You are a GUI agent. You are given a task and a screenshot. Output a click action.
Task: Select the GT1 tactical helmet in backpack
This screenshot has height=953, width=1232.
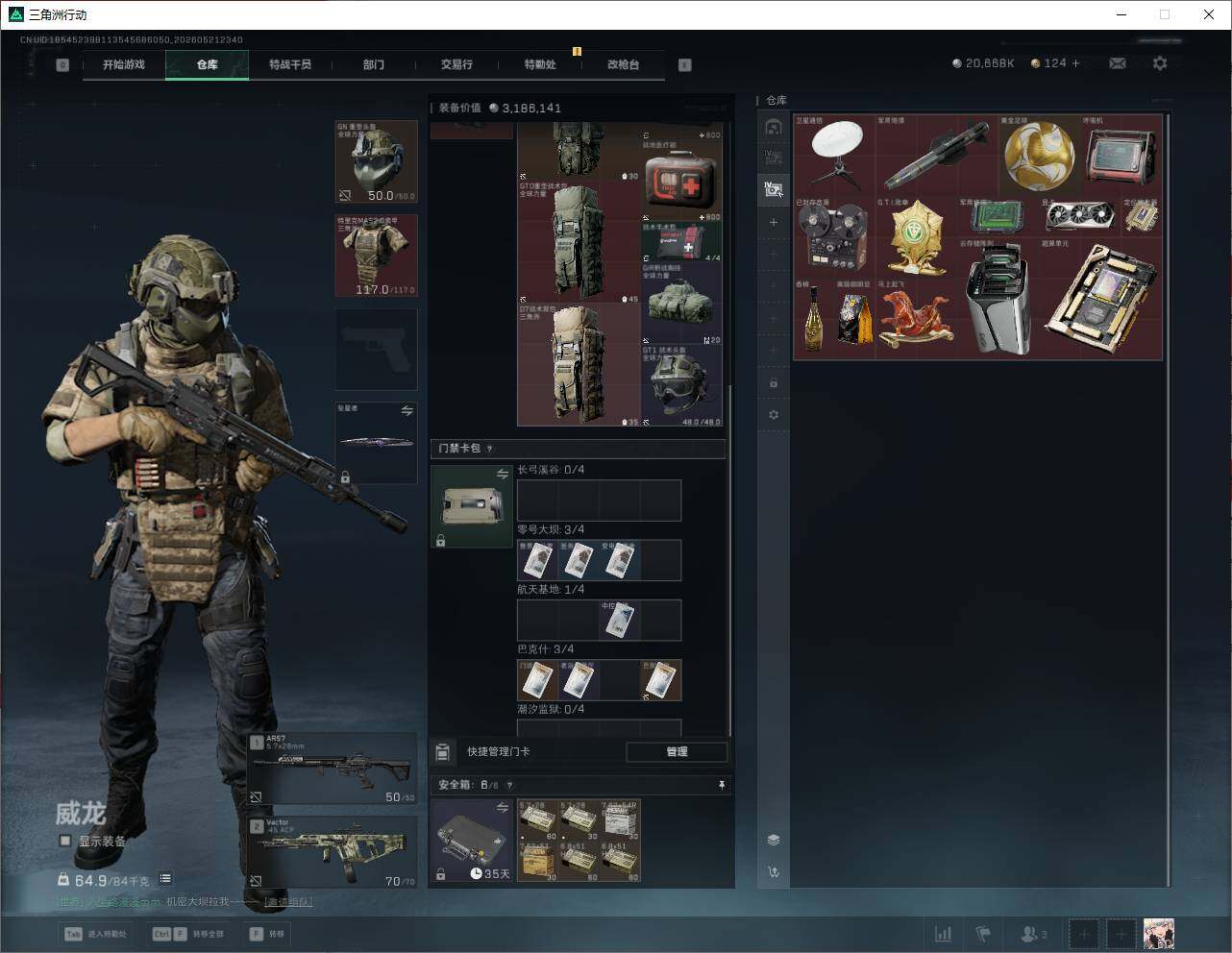click(x=681, y=385)
